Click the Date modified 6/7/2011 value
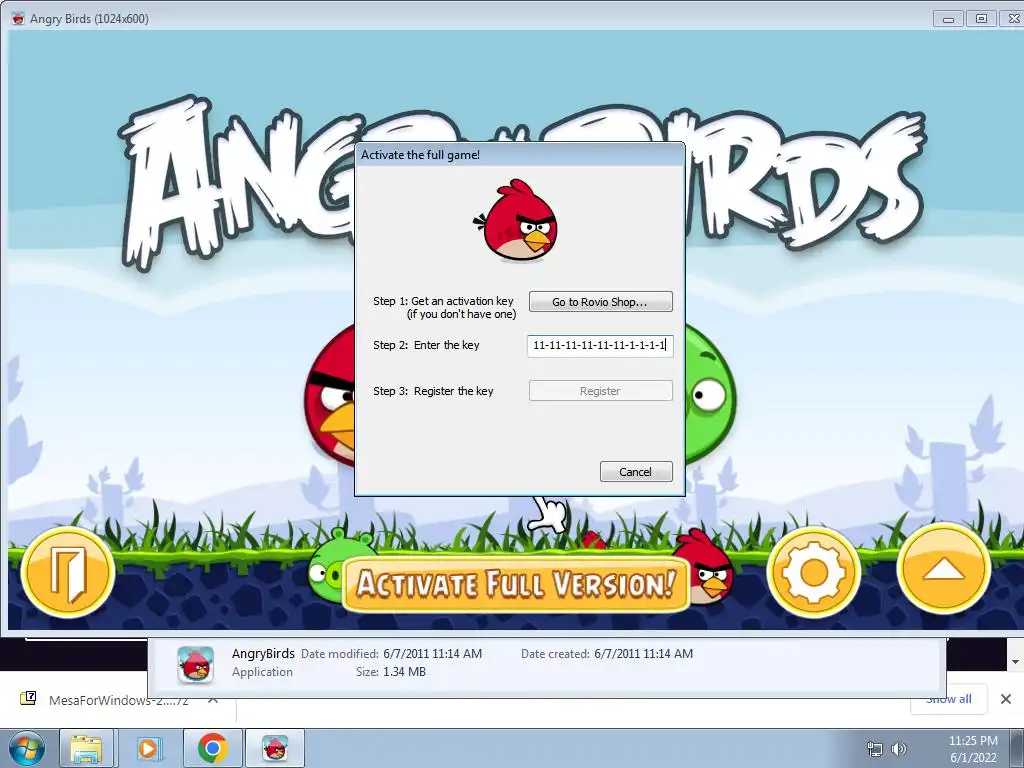1024x768 pixels. point(432,653)
